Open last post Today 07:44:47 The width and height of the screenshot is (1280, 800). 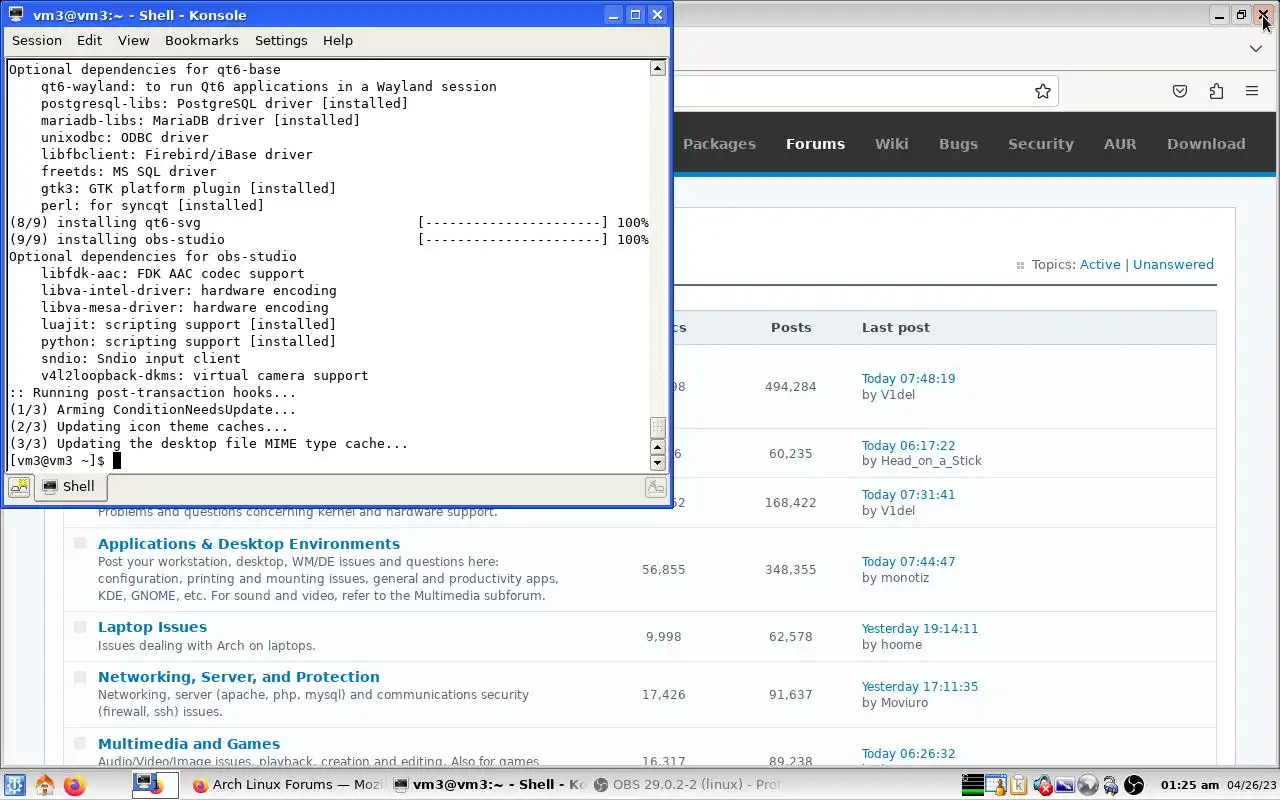click(908, 562)
